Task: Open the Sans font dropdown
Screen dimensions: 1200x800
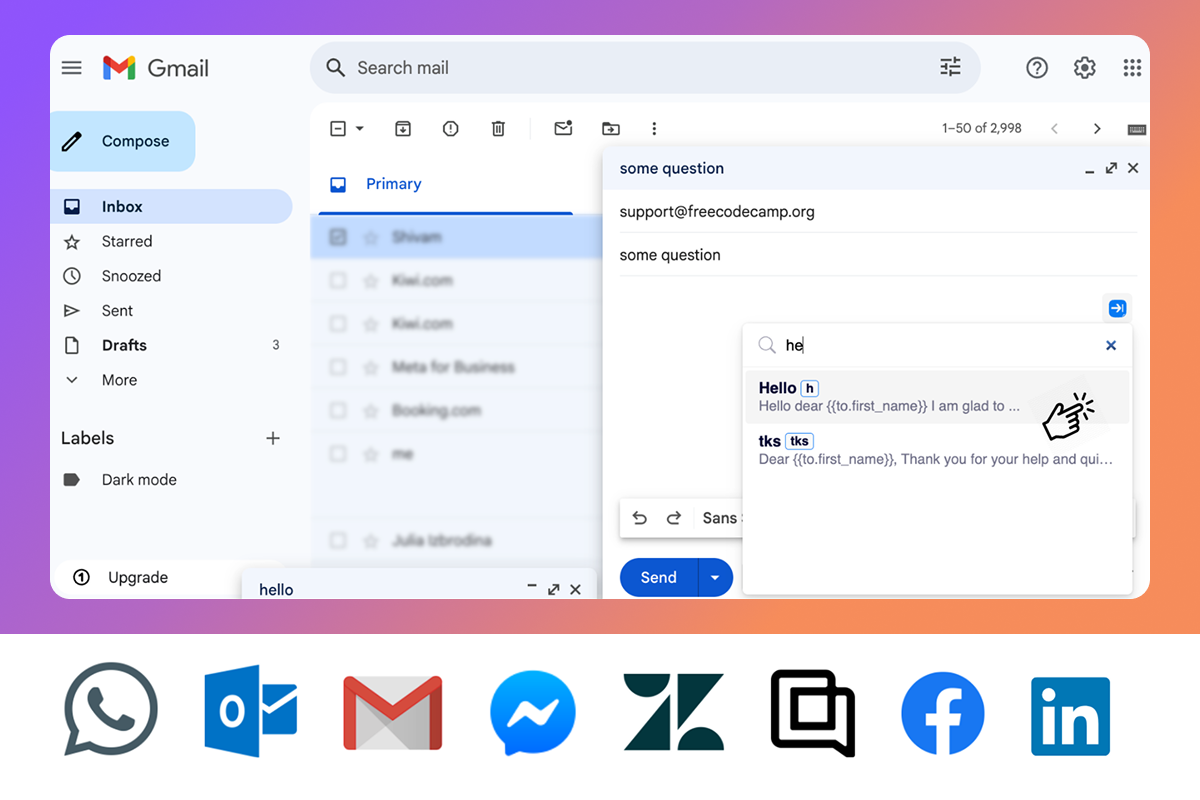Action: [720, 518]
